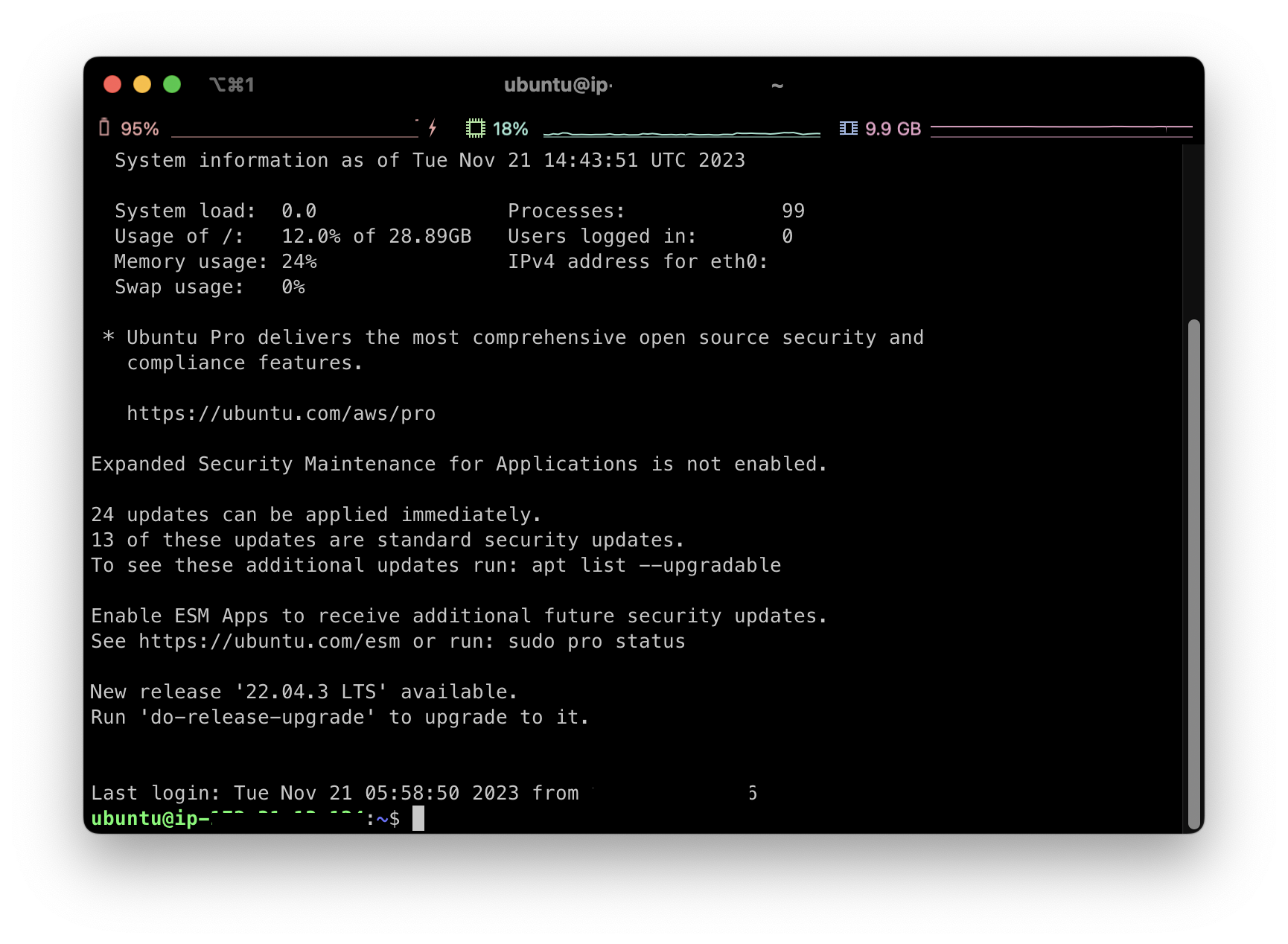Click the CPU usage graph line
Screen dimensions: 1288x944
tap(681, 133)
